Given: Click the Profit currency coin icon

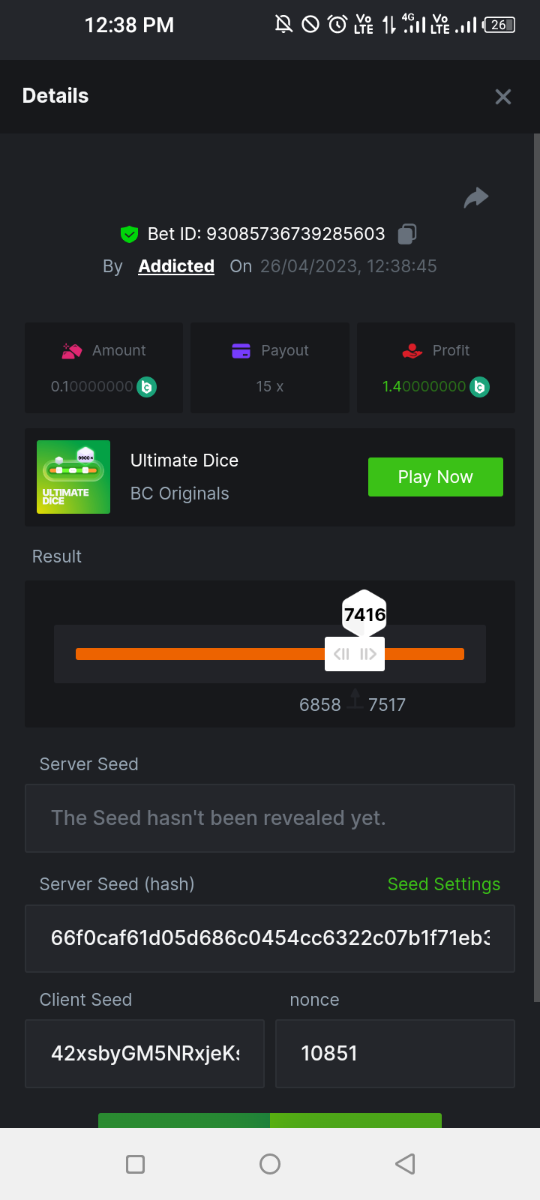Looking at the screenshot, I should click(480, 386).
